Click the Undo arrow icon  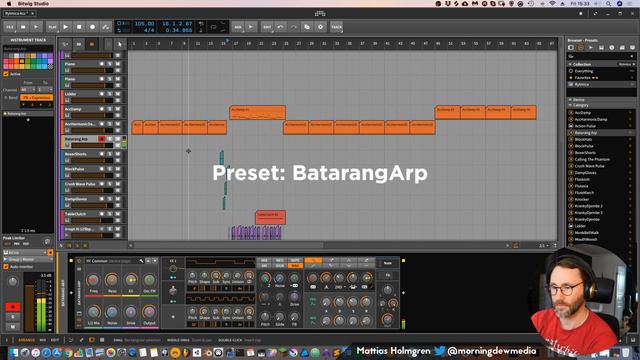pyautogui.click(x=280, y=27)
